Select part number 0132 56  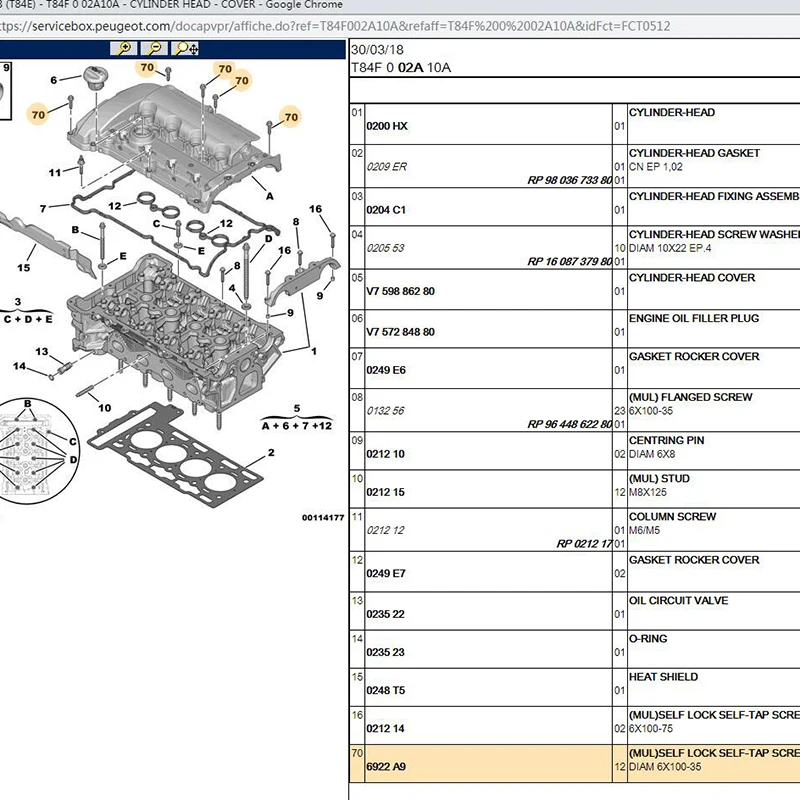(385, 411)
